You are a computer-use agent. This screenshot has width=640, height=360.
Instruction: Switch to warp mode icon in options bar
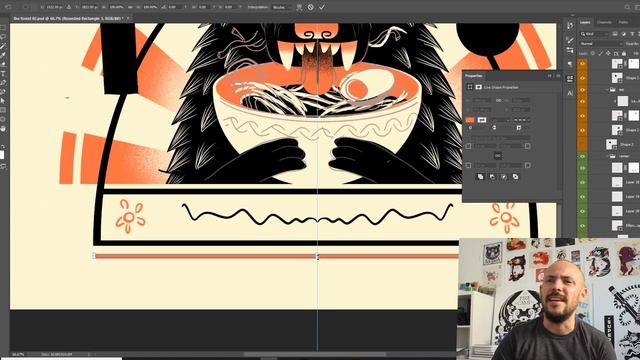[x=299, y=7]
